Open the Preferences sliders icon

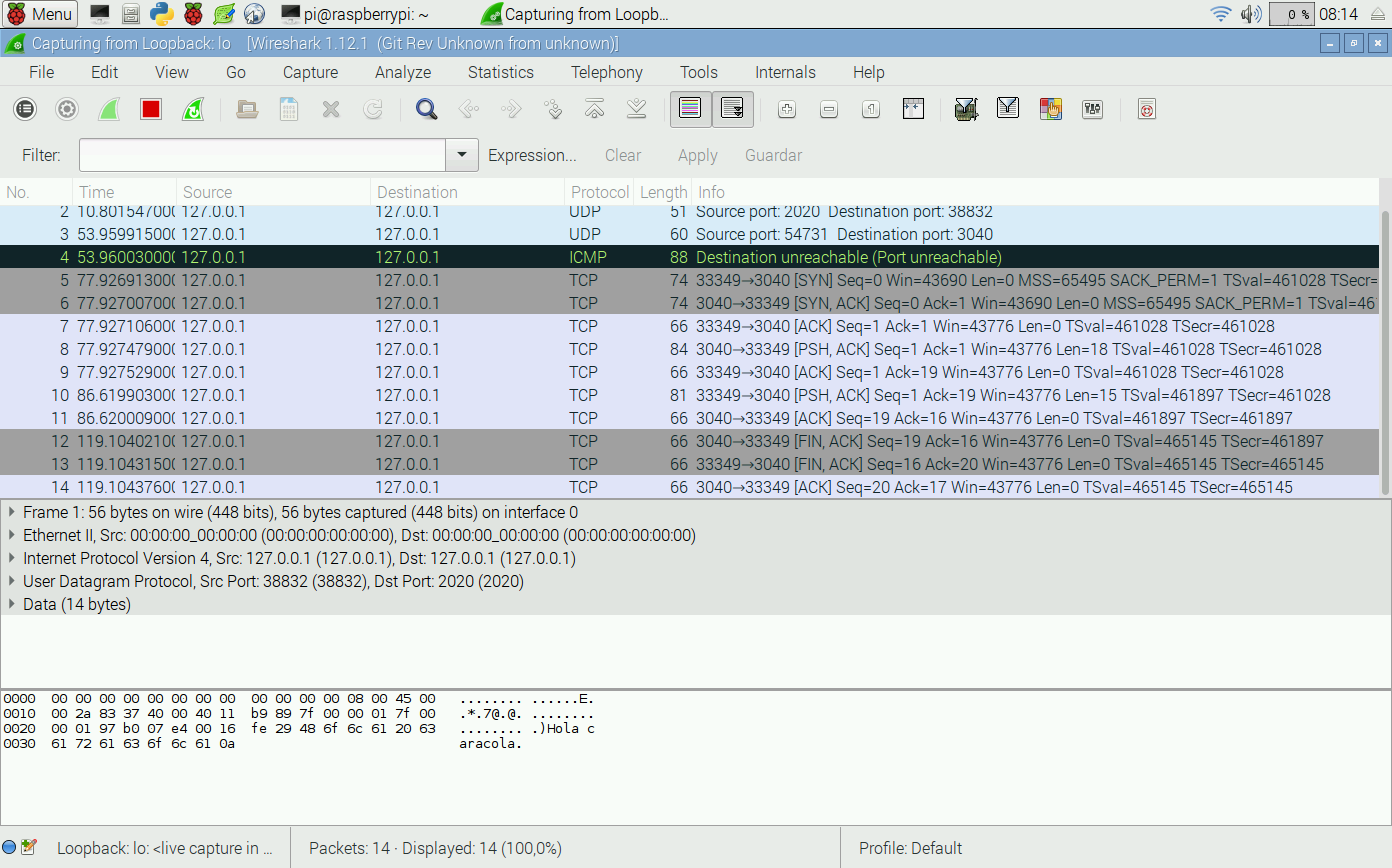pos(1092,110)
